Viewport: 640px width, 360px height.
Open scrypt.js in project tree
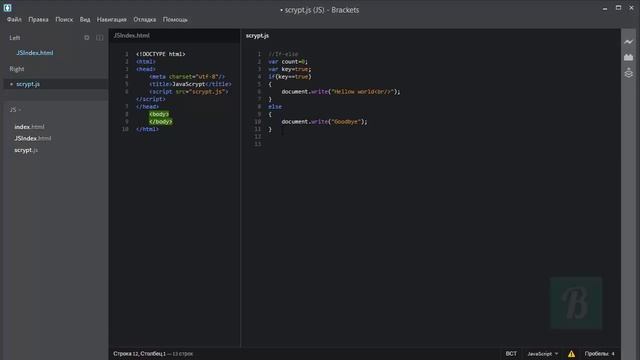tap(26, 150)
